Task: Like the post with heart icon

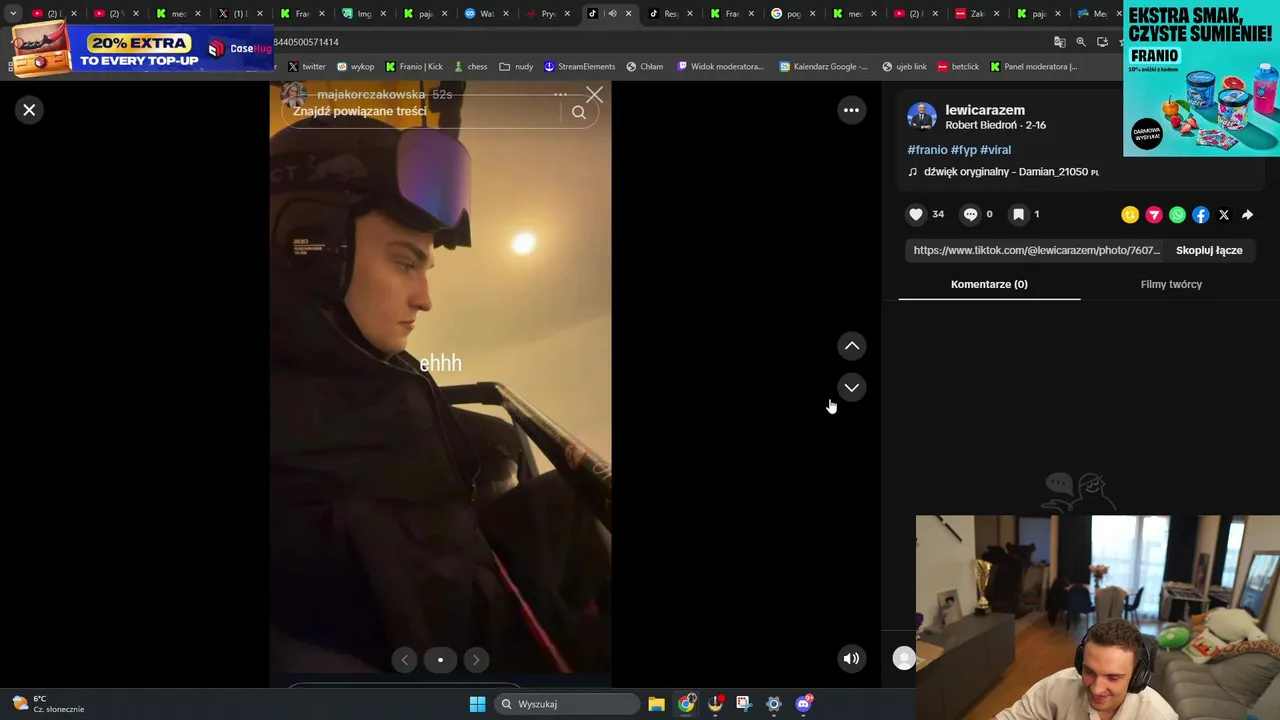Action: tap(915, 214)
